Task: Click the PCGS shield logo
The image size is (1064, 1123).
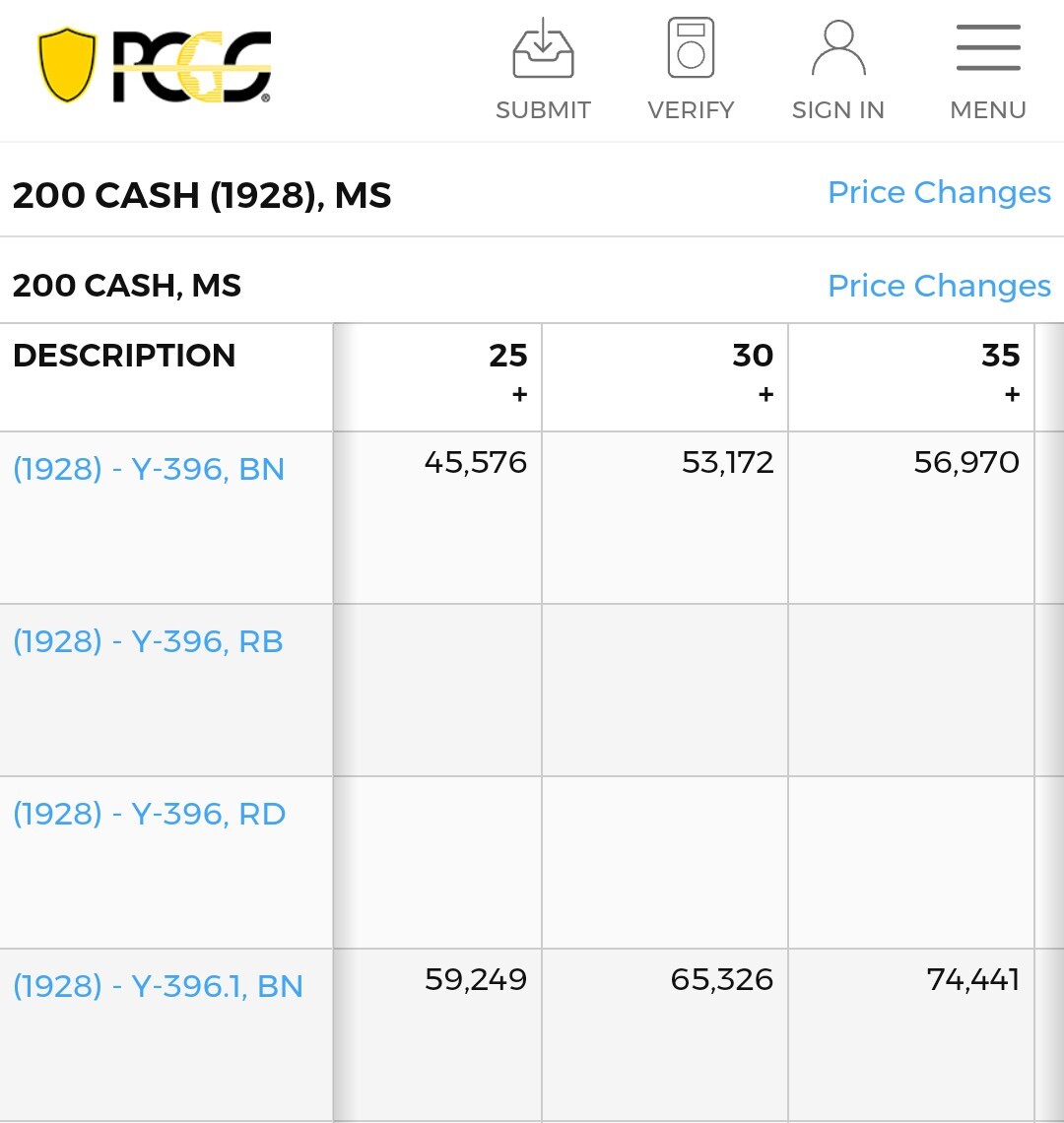Action: coord(67,65)
